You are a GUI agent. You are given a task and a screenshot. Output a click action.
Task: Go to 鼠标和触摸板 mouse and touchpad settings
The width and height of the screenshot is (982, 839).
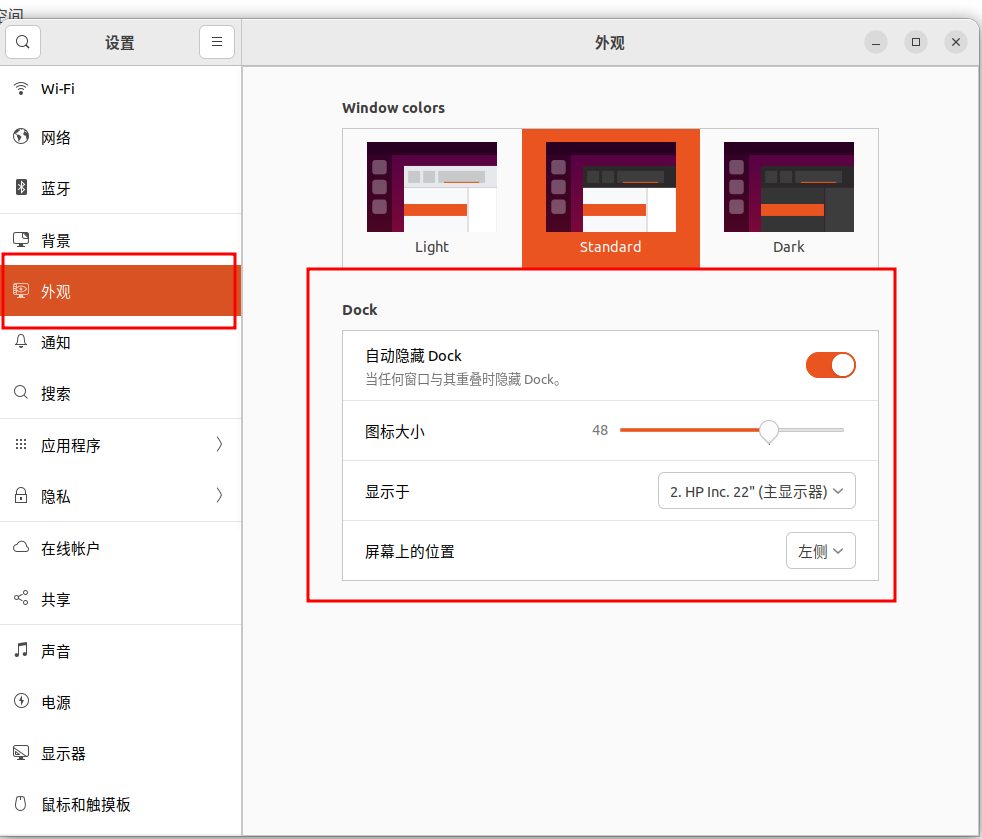coord(86,804)
